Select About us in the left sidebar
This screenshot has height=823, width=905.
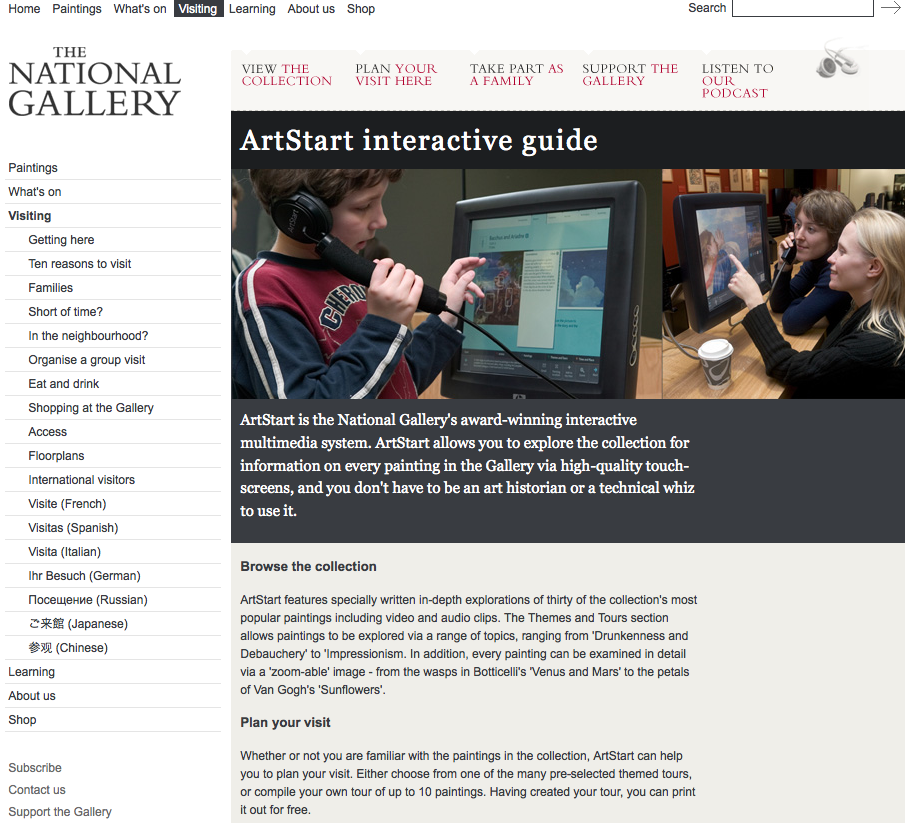(x=32, y=696)
